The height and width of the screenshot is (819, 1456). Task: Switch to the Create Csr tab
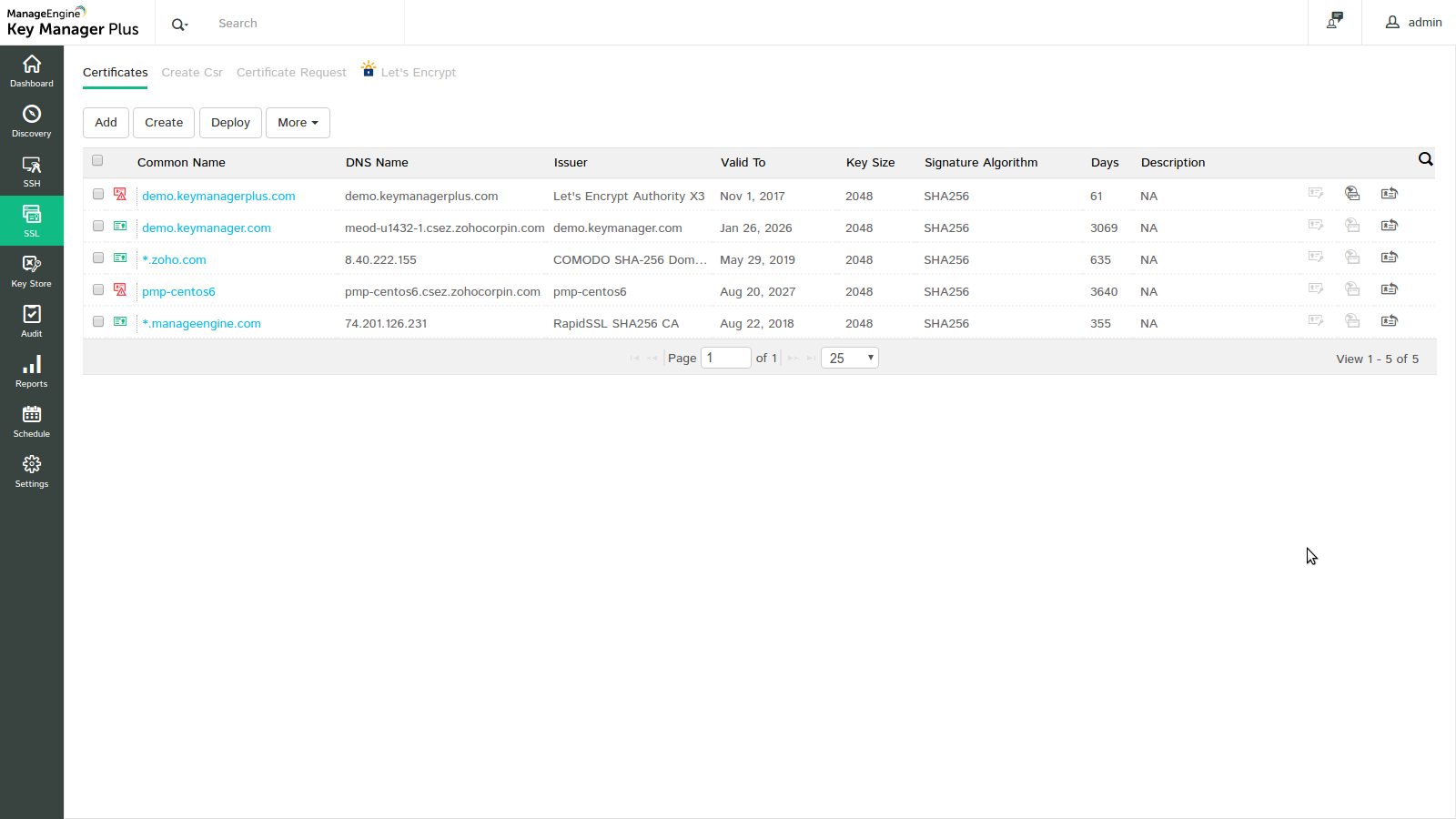click(192, 73)
